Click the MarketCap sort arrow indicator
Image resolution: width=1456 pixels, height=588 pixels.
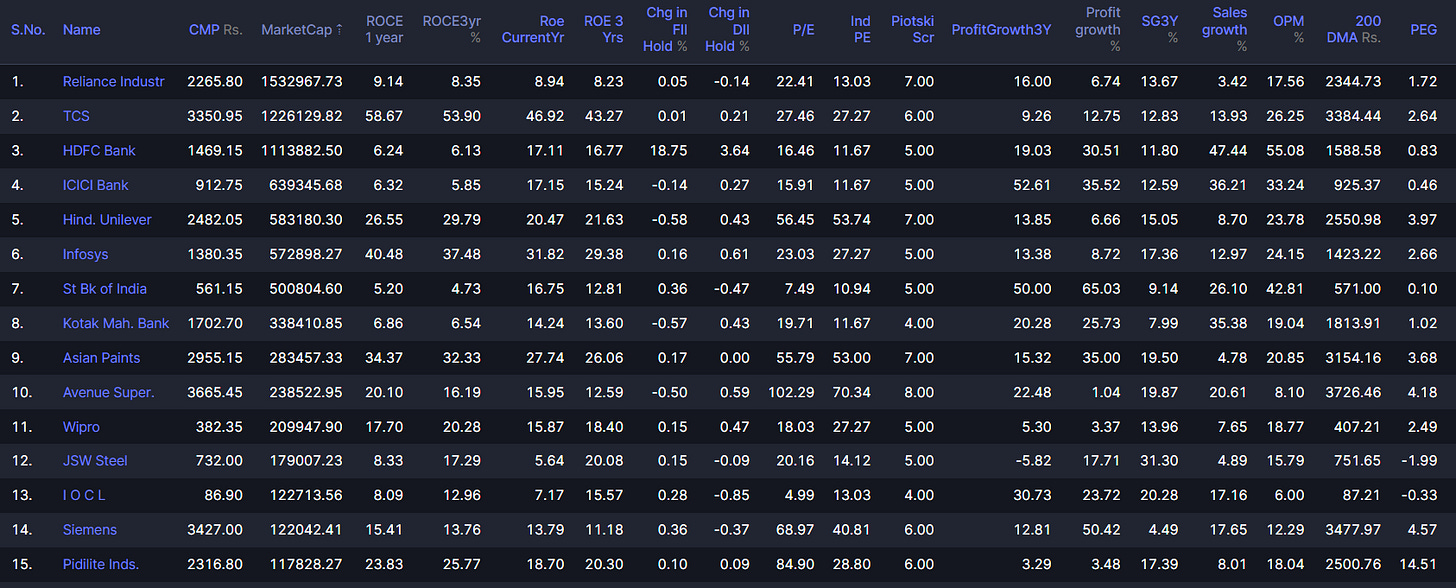(338, 30)
